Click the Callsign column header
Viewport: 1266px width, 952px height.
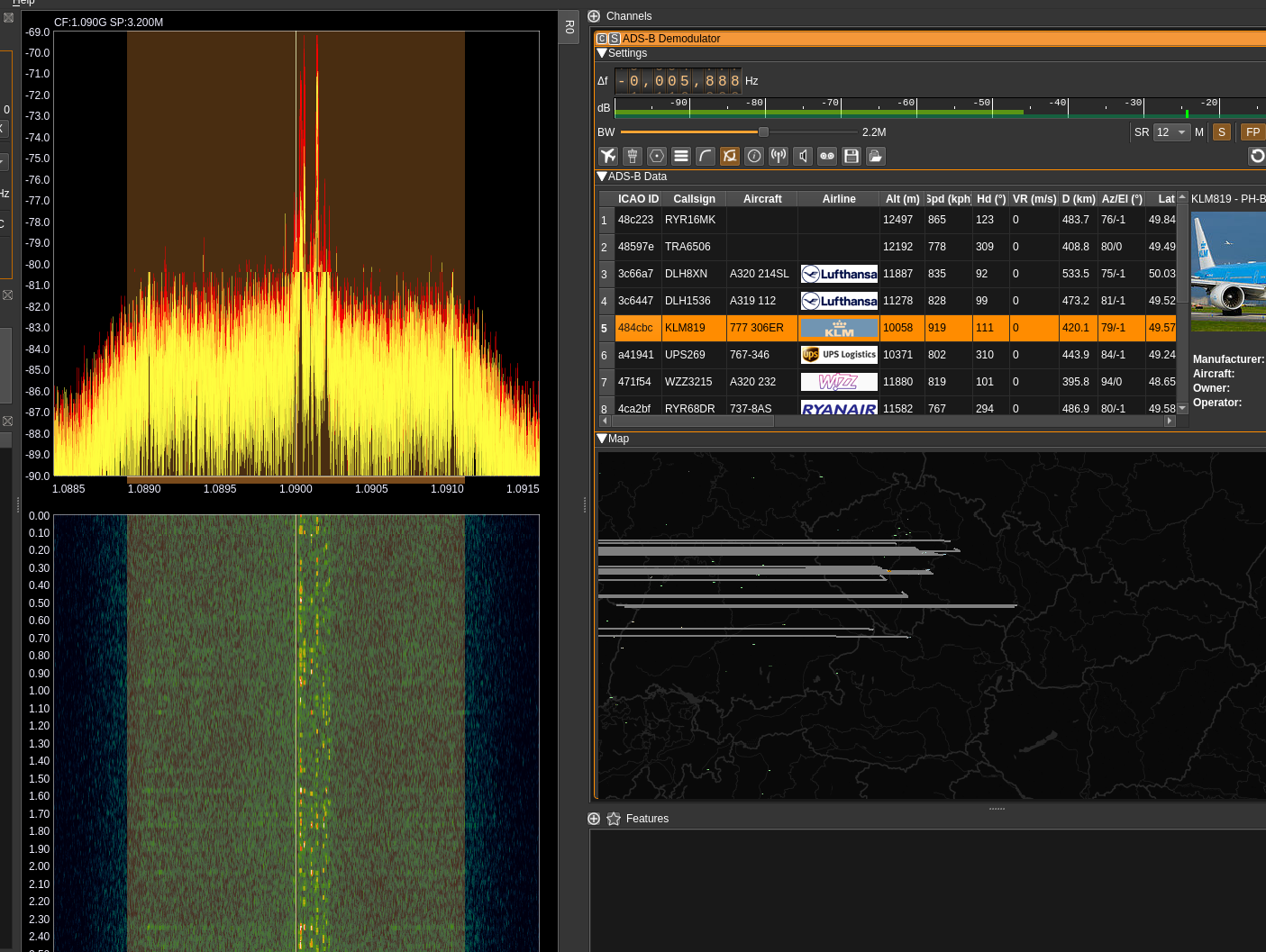point(694,199)
